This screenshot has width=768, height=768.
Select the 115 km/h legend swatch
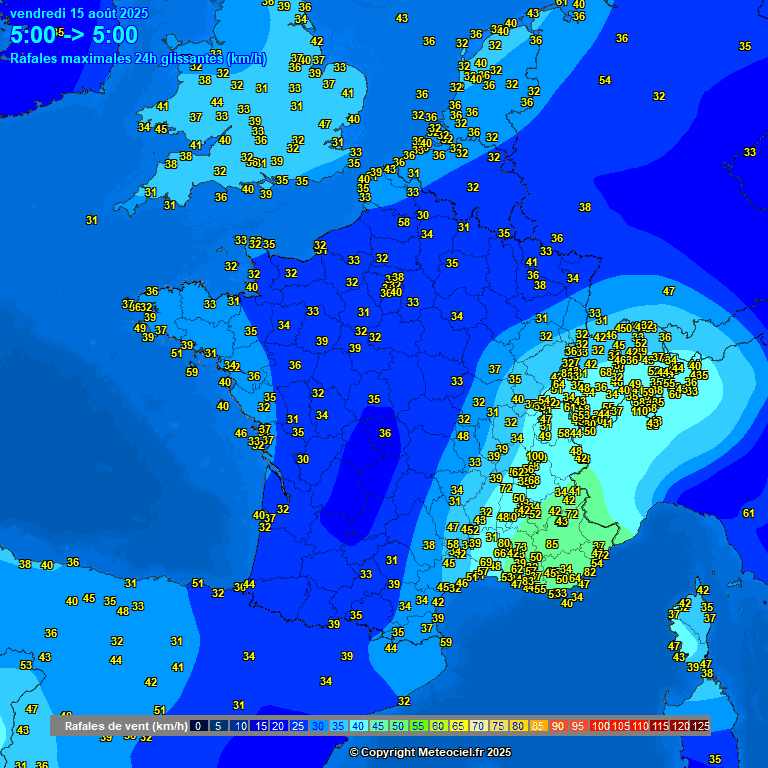[660, 726]
